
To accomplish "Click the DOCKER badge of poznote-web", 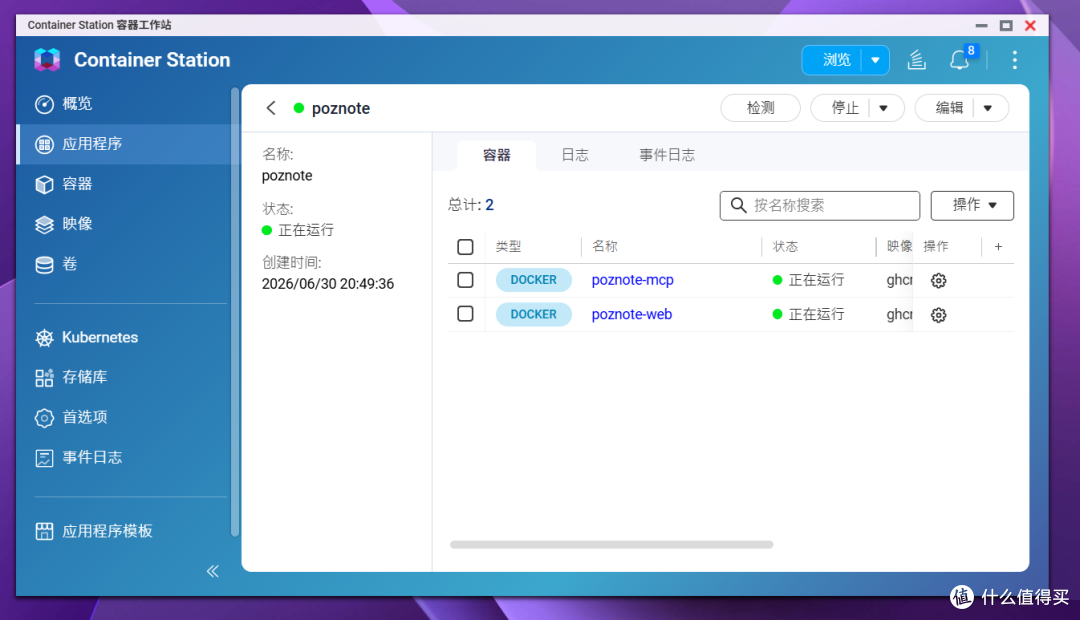I will tap(533, 315).
